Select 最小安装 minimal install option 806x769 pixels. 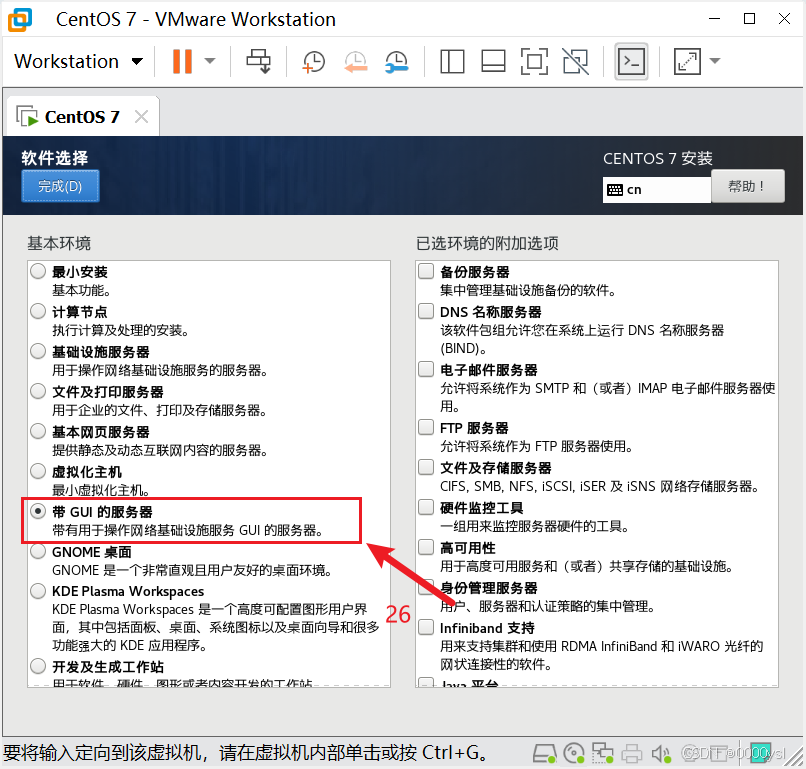point(38,271)
